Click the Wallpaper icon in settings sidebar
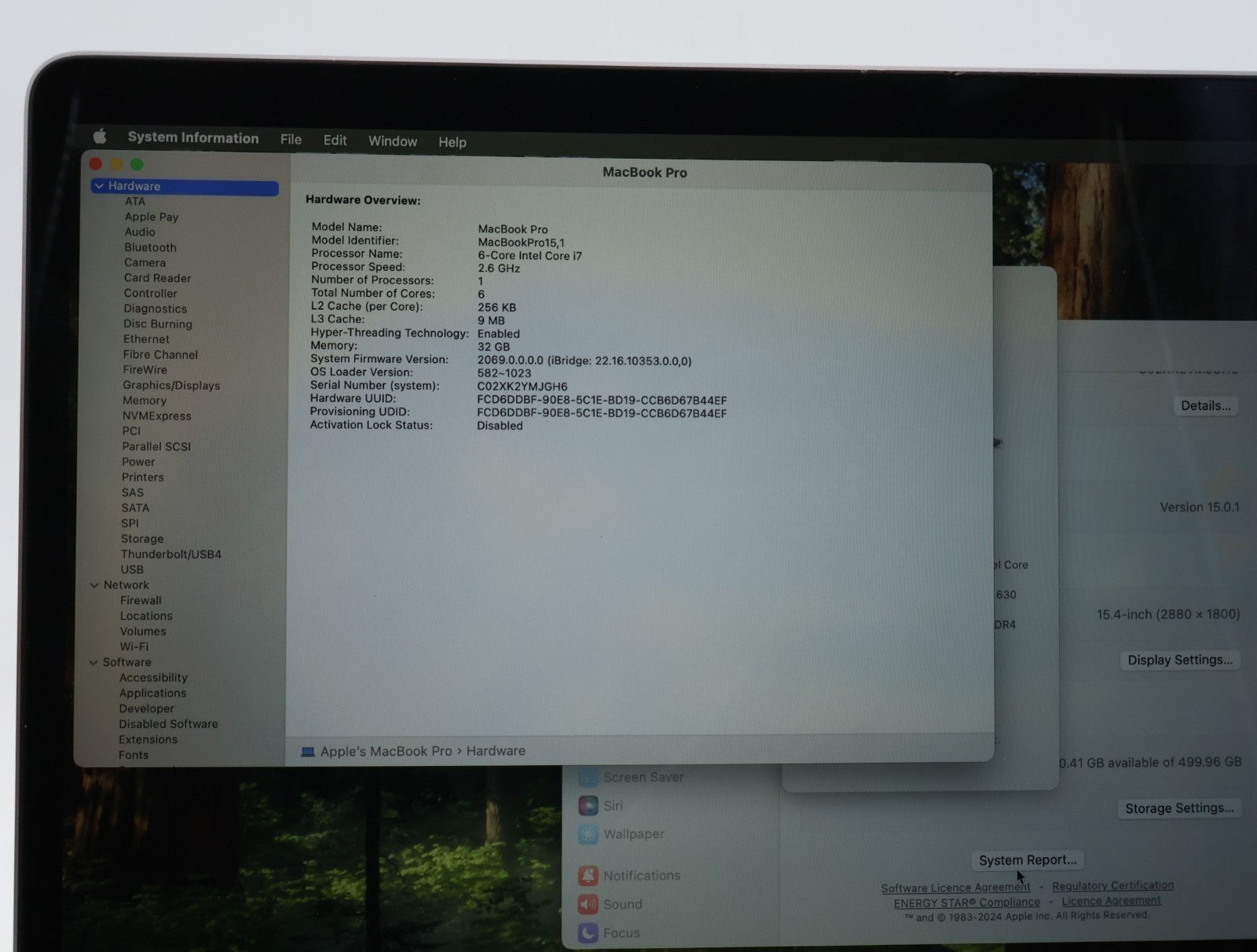 pos(588,834)
